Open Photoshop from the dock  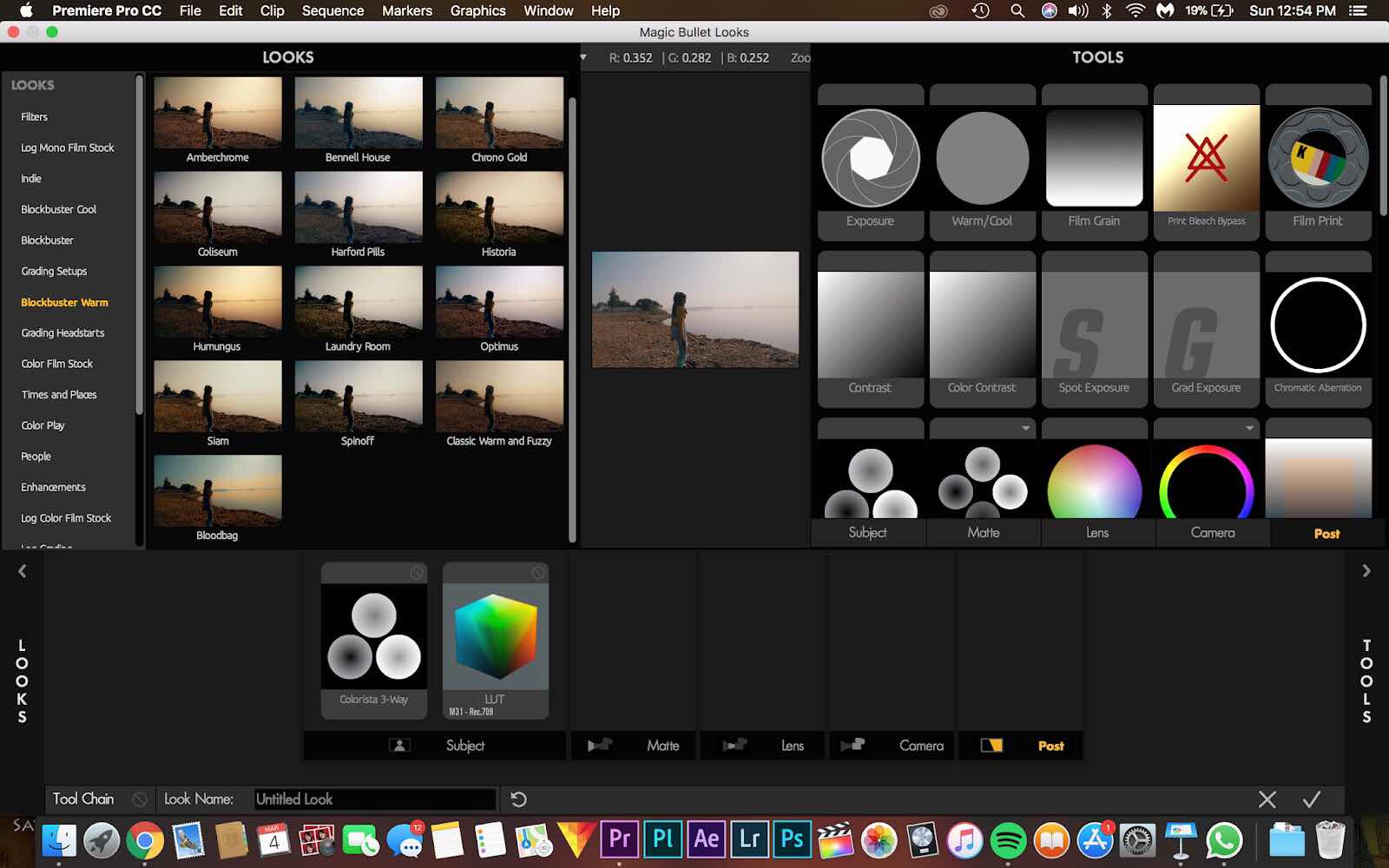pyautogui.click(x=792, y=839)
